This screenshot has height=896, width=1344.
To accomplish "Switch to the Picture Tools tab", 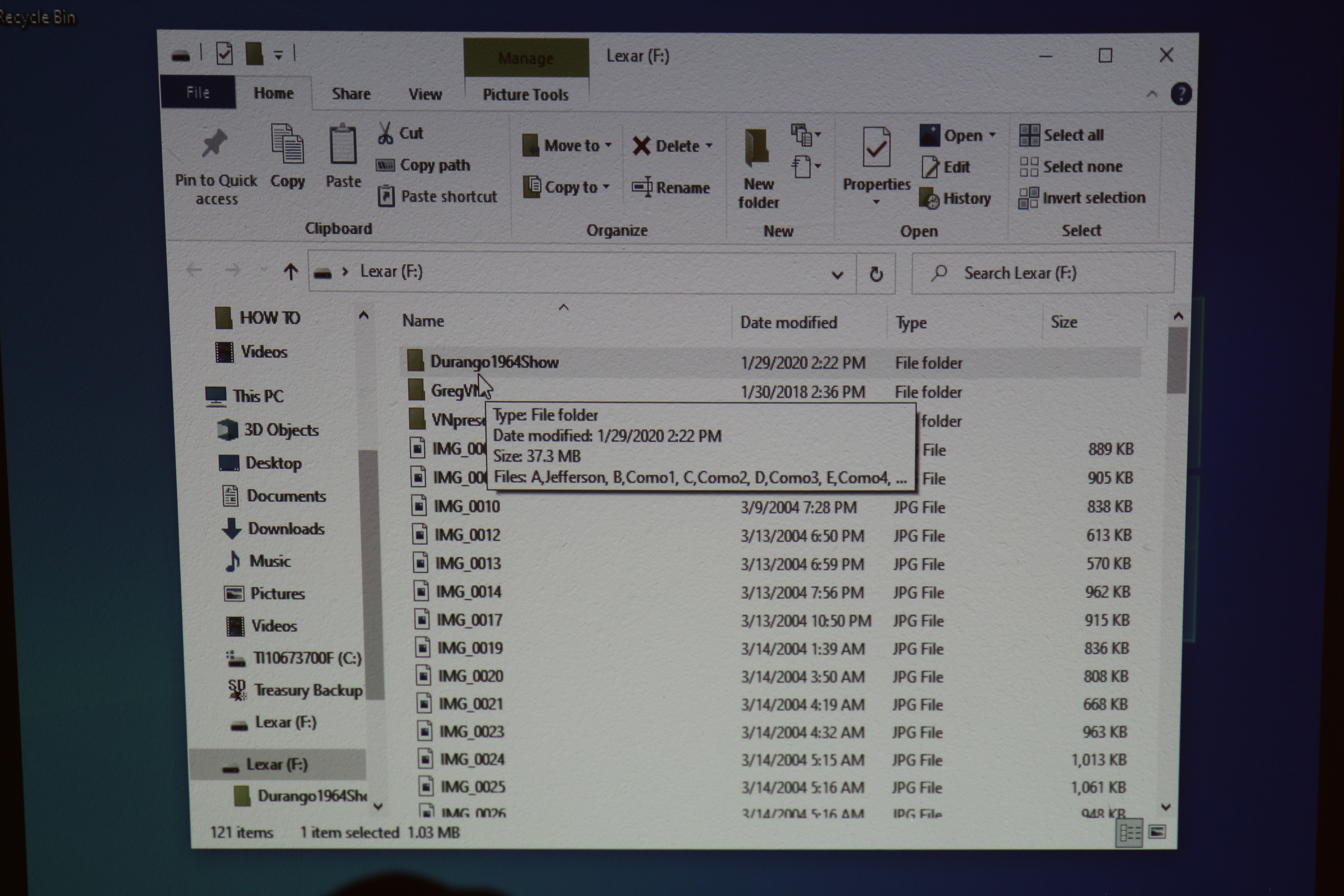I will (525, 95).
